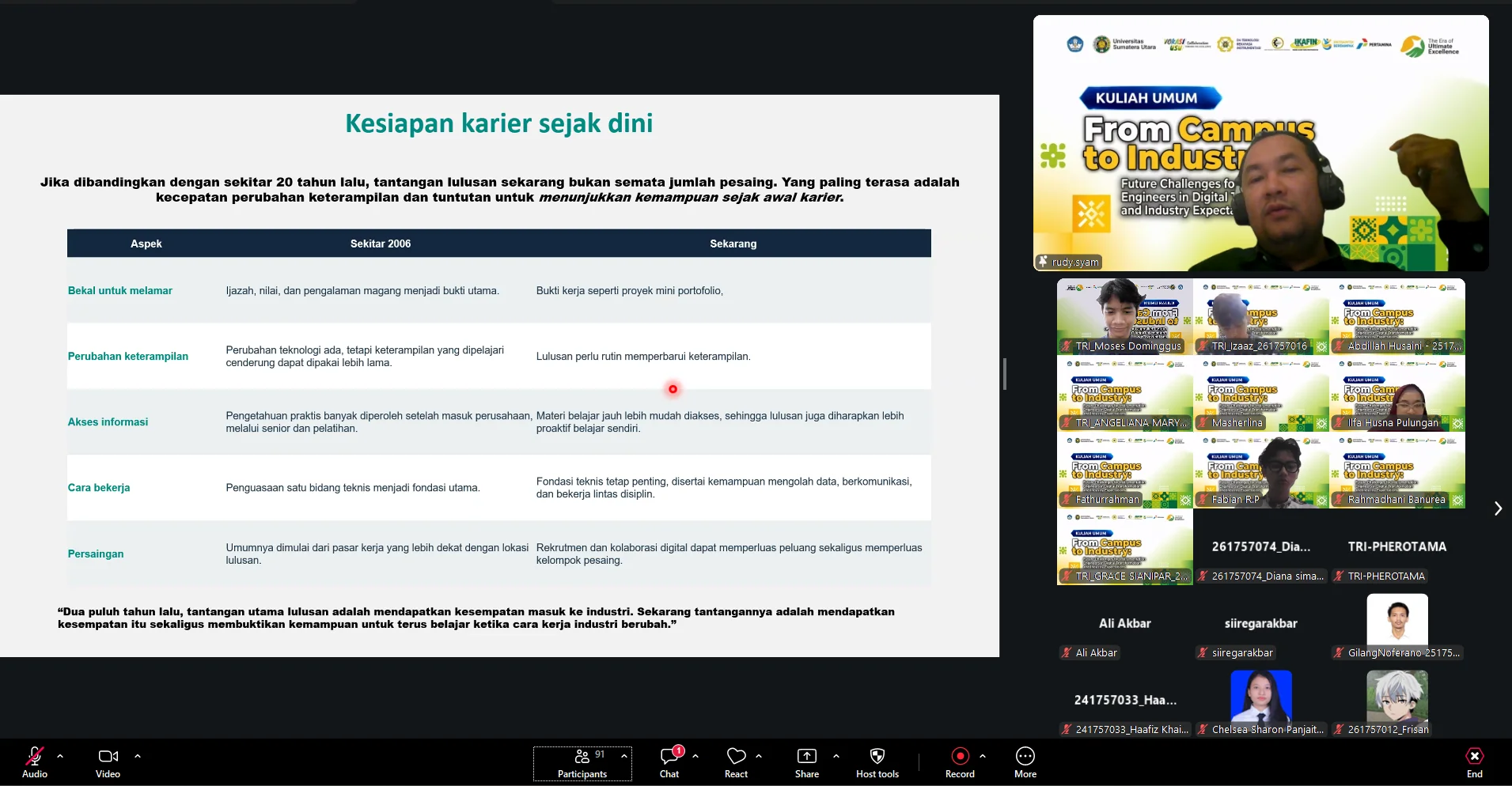Image resolution: width=1512 pixels, height=786 pixels.
Task: Open the Participants panel
Action: [x=582, y=763]
